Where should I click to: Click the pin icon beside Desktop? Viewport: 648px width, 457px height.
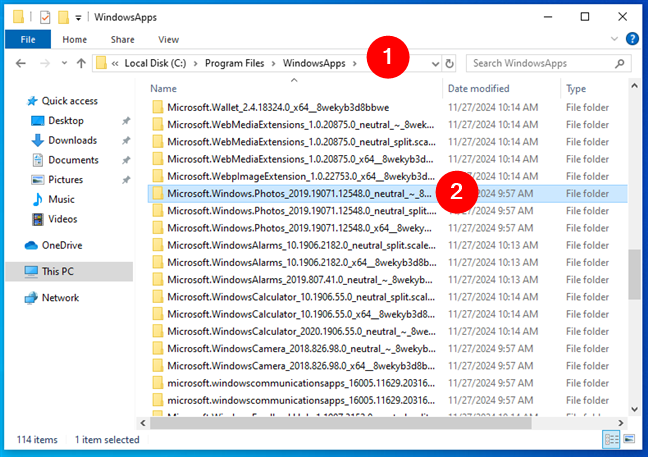coord(126,121)
